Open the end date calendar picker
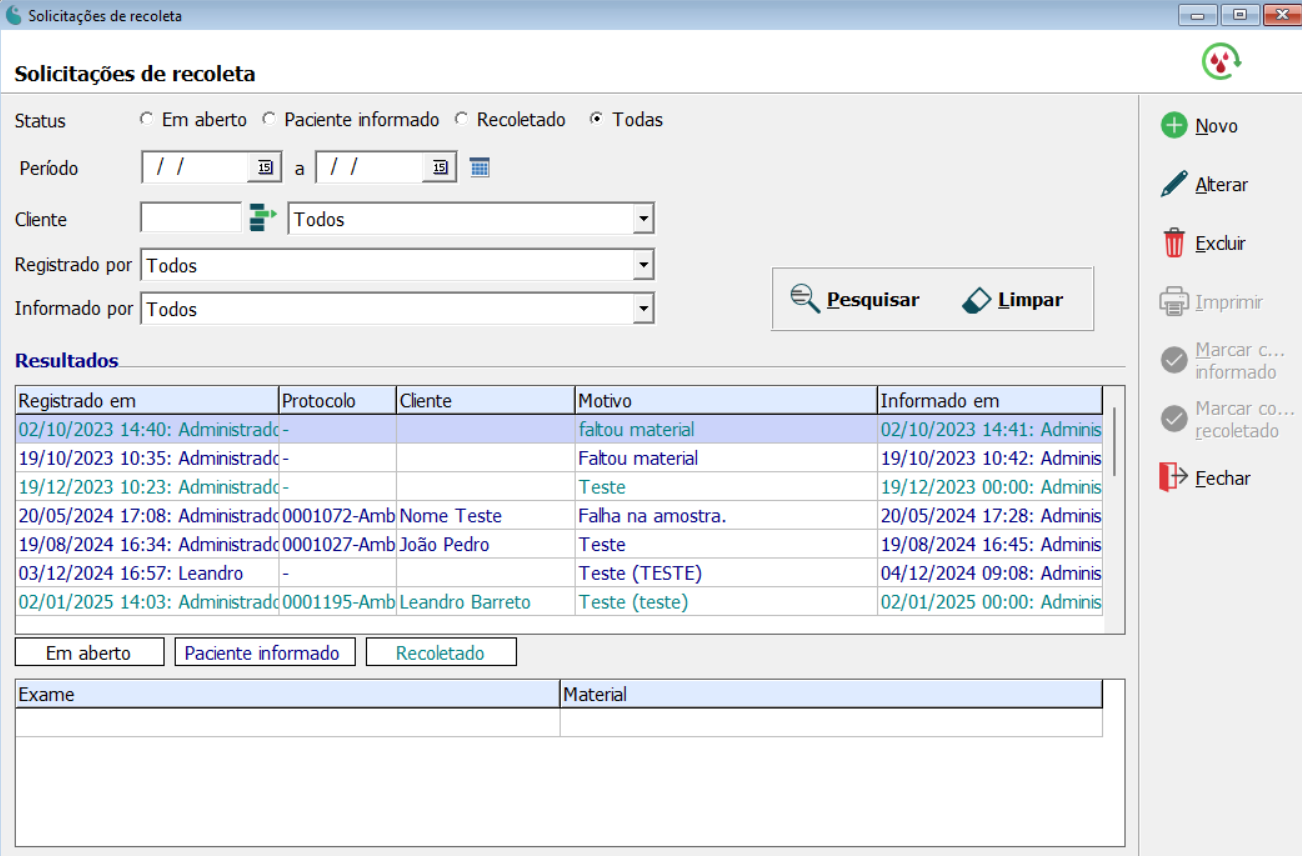Screen dimensions: 1302x856 [x=439, y=168]
